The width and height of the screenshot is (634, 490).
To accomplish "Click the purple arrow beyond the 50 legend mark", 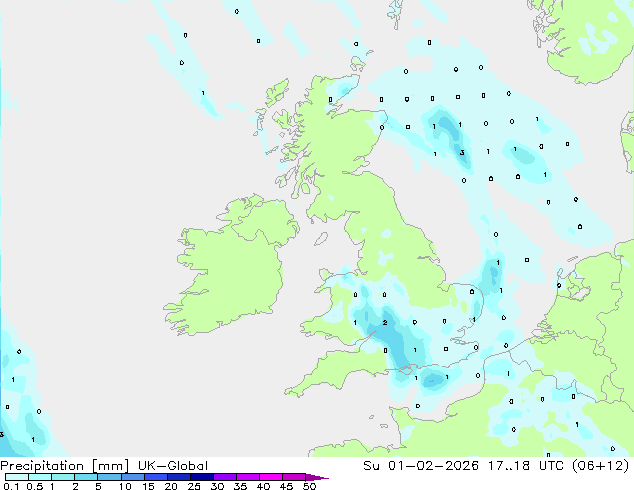I will (317, 477).
